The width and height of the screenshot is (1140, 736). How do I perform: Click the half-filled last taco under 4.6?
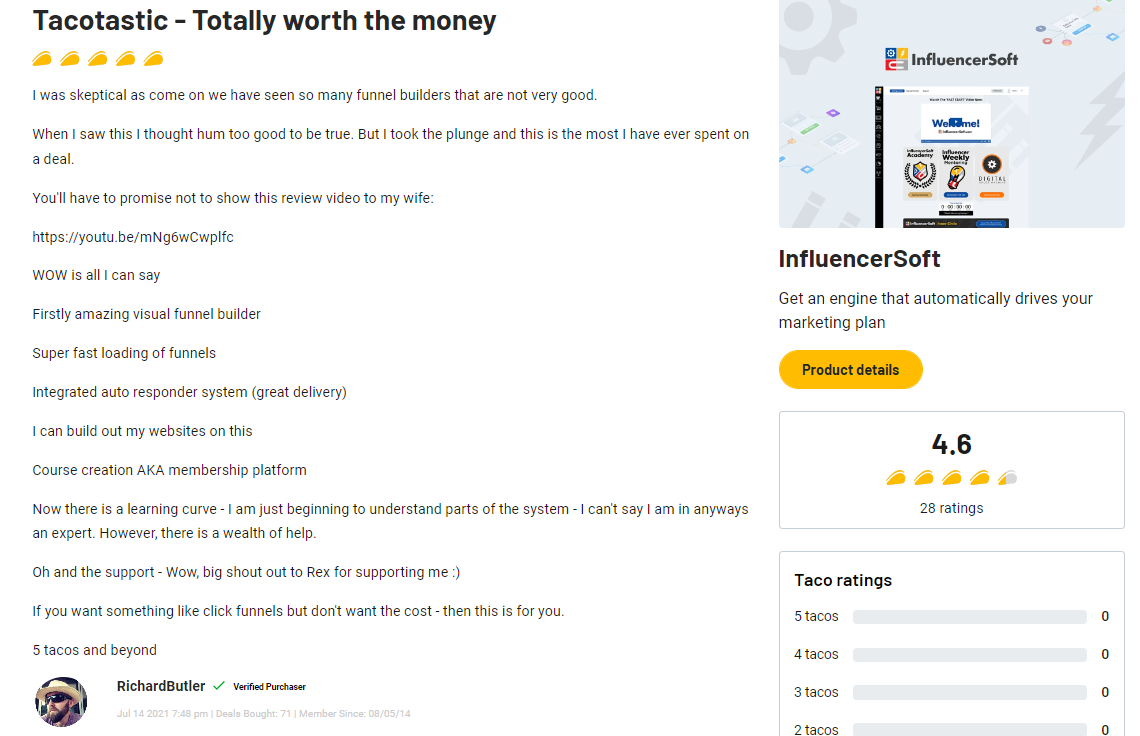[x=1007, y=478]
